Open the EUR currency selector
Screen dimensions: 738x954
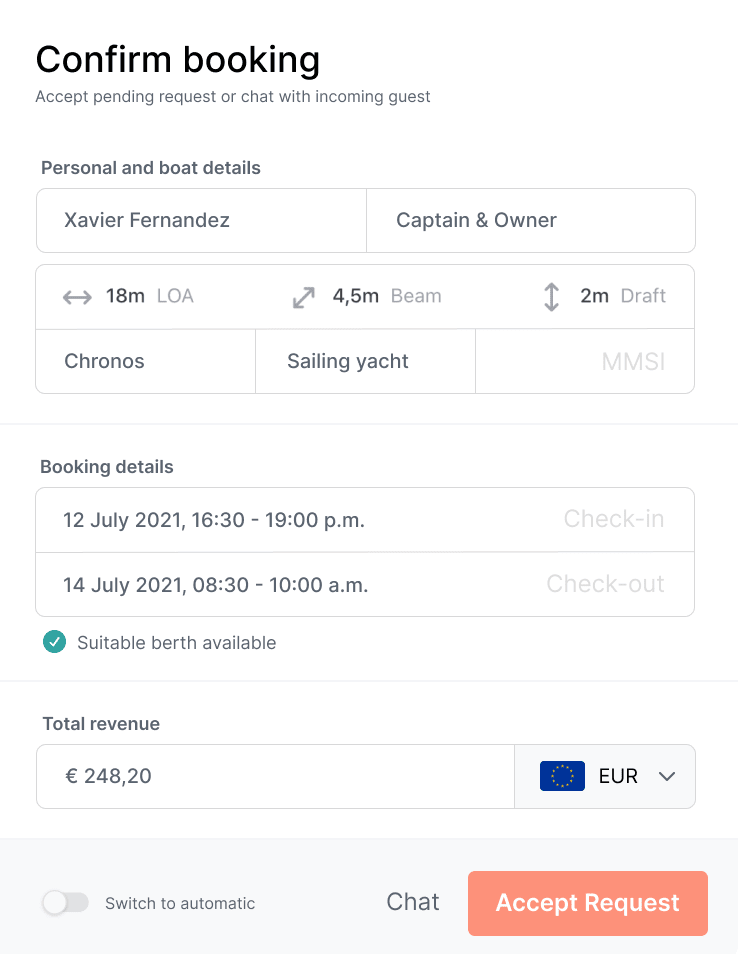(x=605, y=776)
